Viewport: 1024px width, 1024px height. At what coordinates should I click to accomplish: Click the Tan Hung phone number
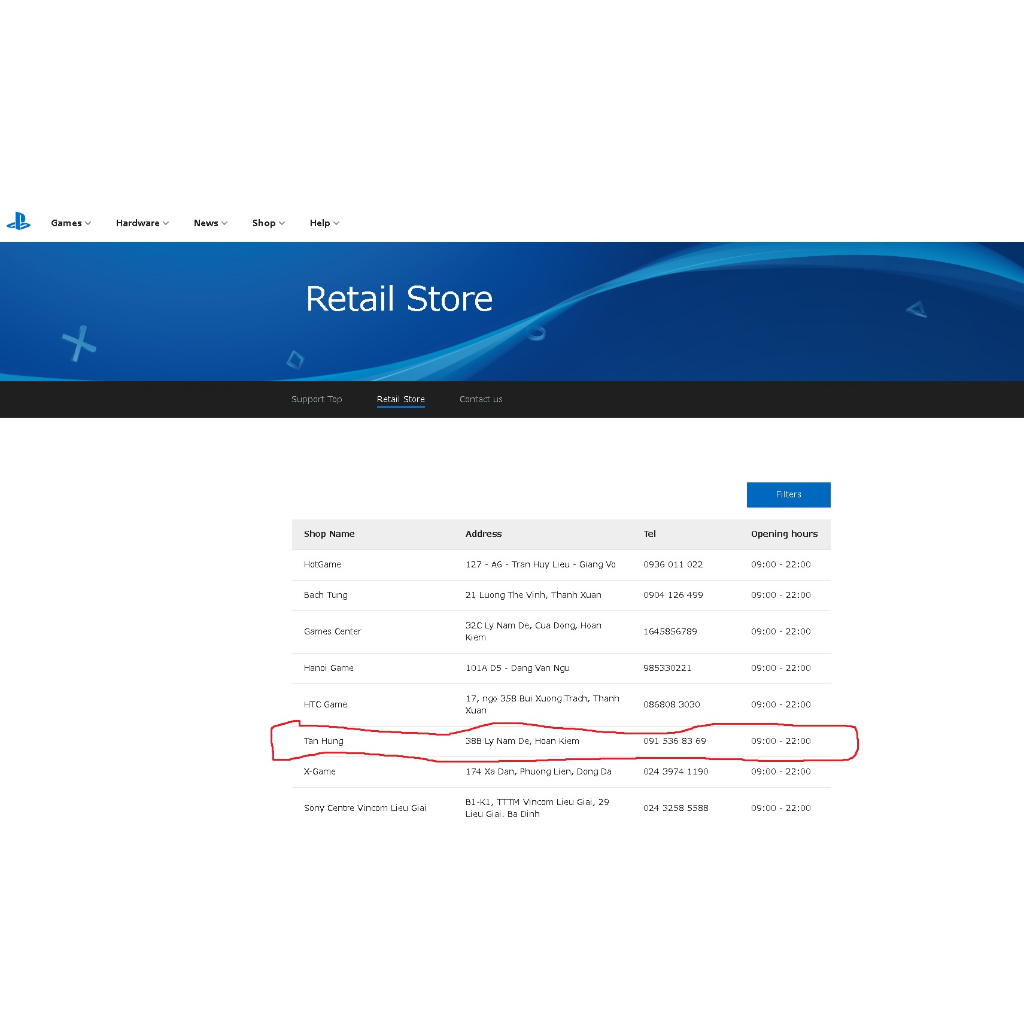click(674, 741)
